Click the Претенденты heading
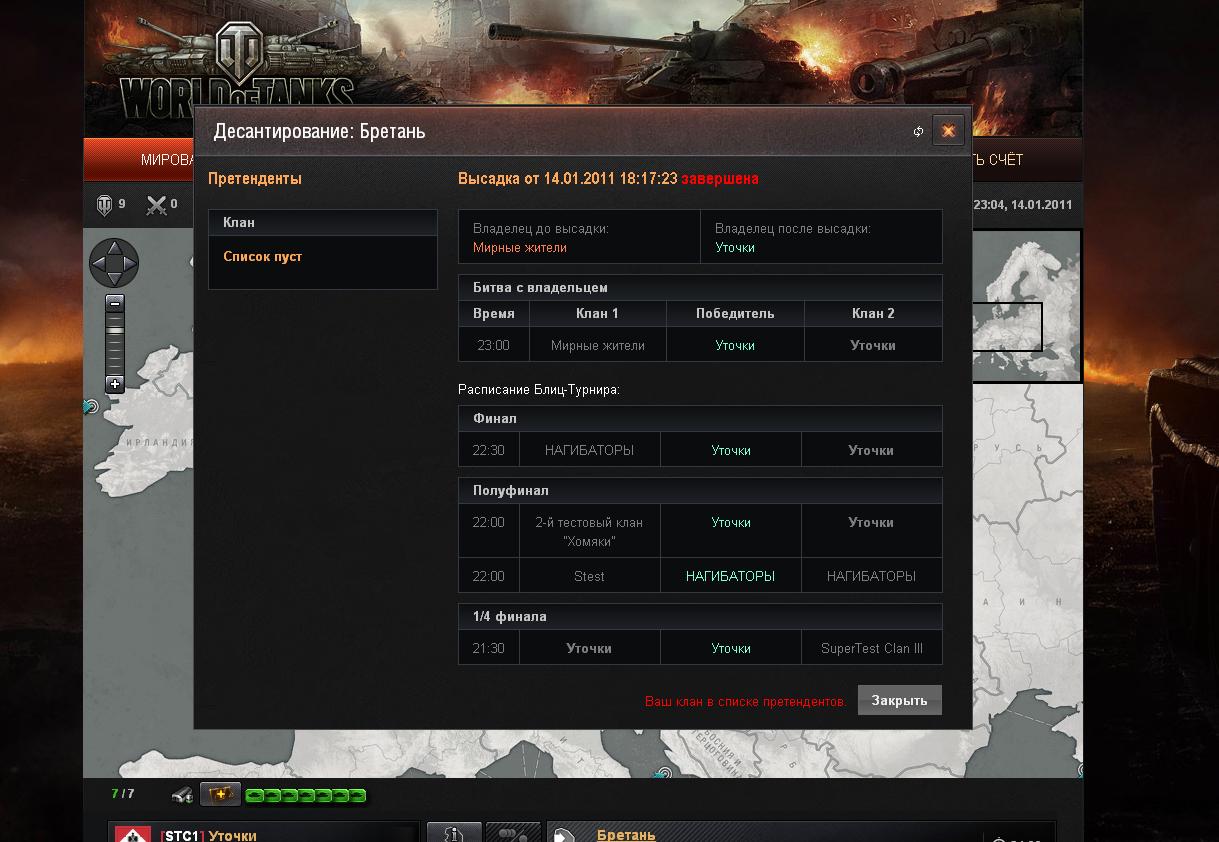The image size is (1219, 842). [x=255, y=178]
